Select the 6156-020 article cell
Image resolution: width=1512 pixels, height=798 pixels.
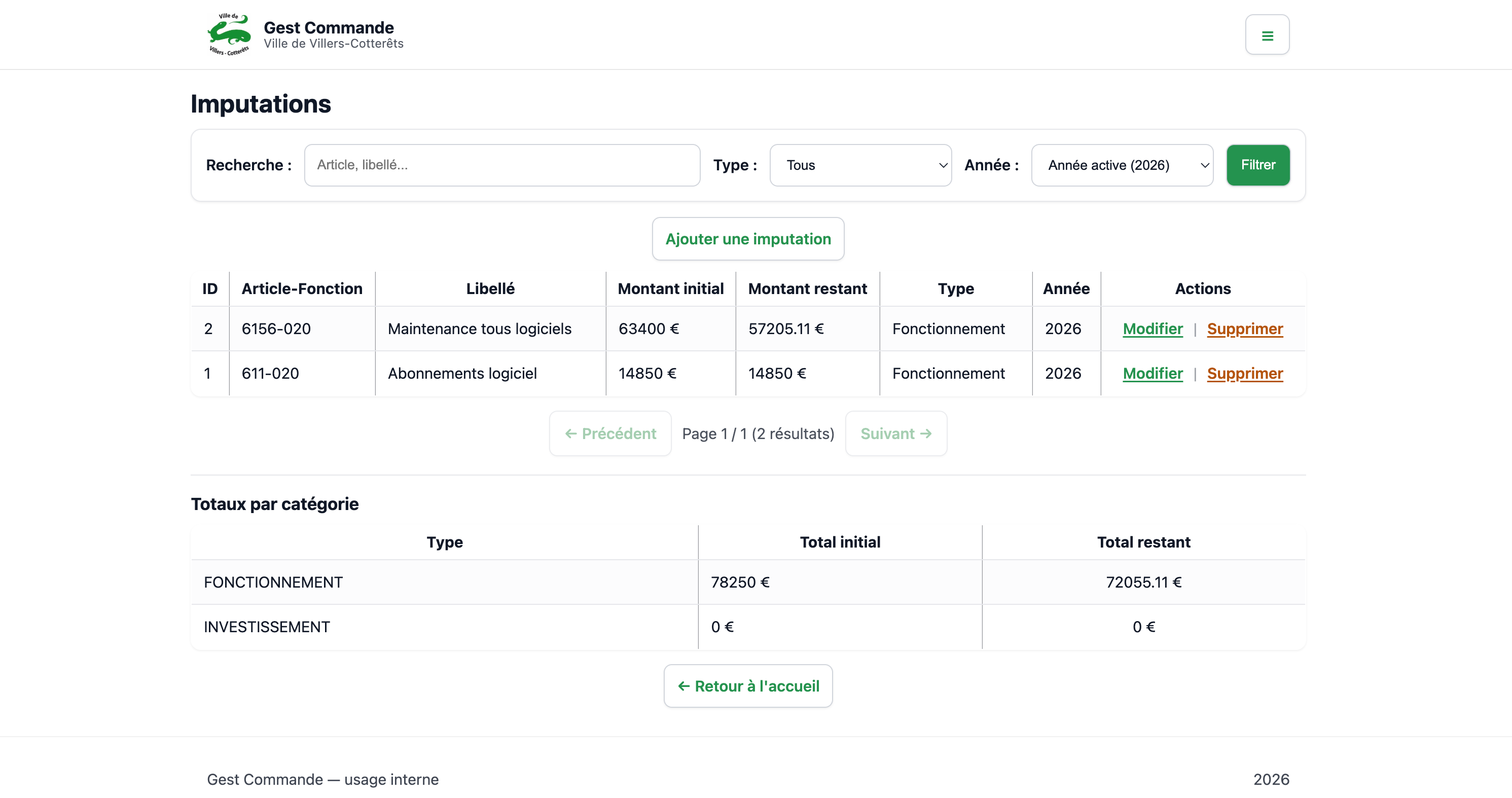click(276, 329)
